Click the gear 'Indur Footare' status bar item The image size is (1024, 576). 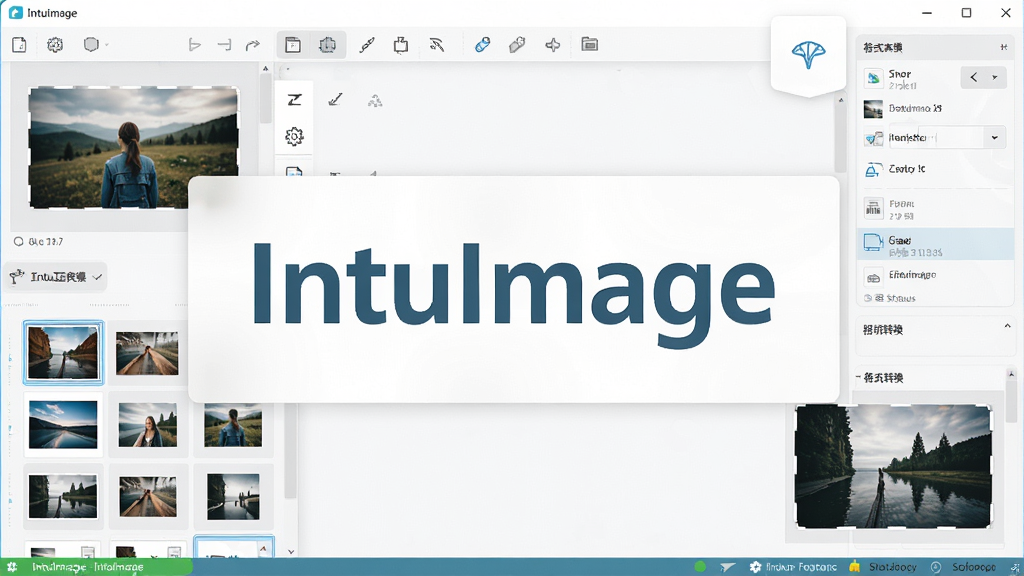(x=793, y=567)
